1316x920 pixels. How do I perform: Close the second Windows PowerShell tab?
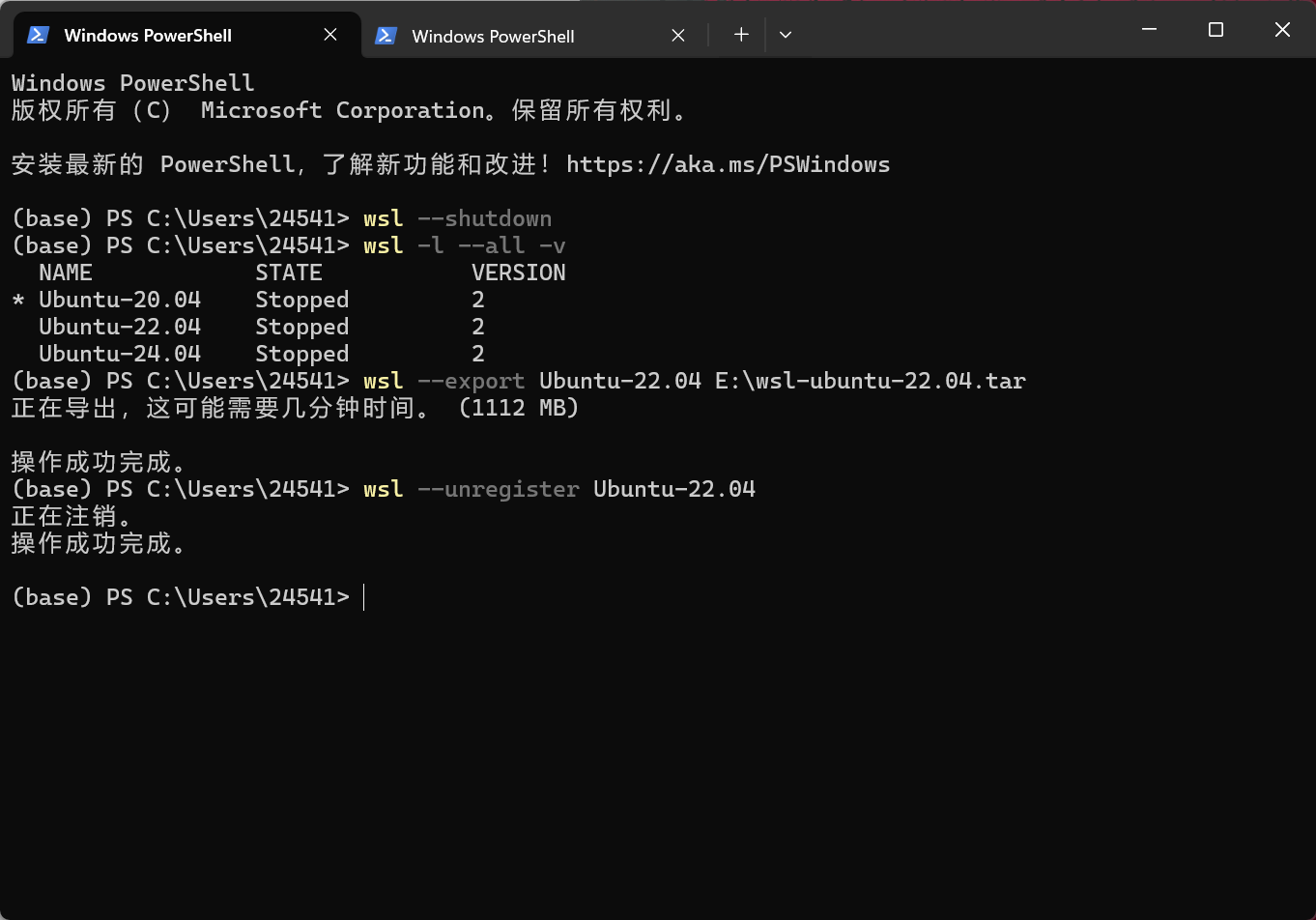tap(678, 36)
